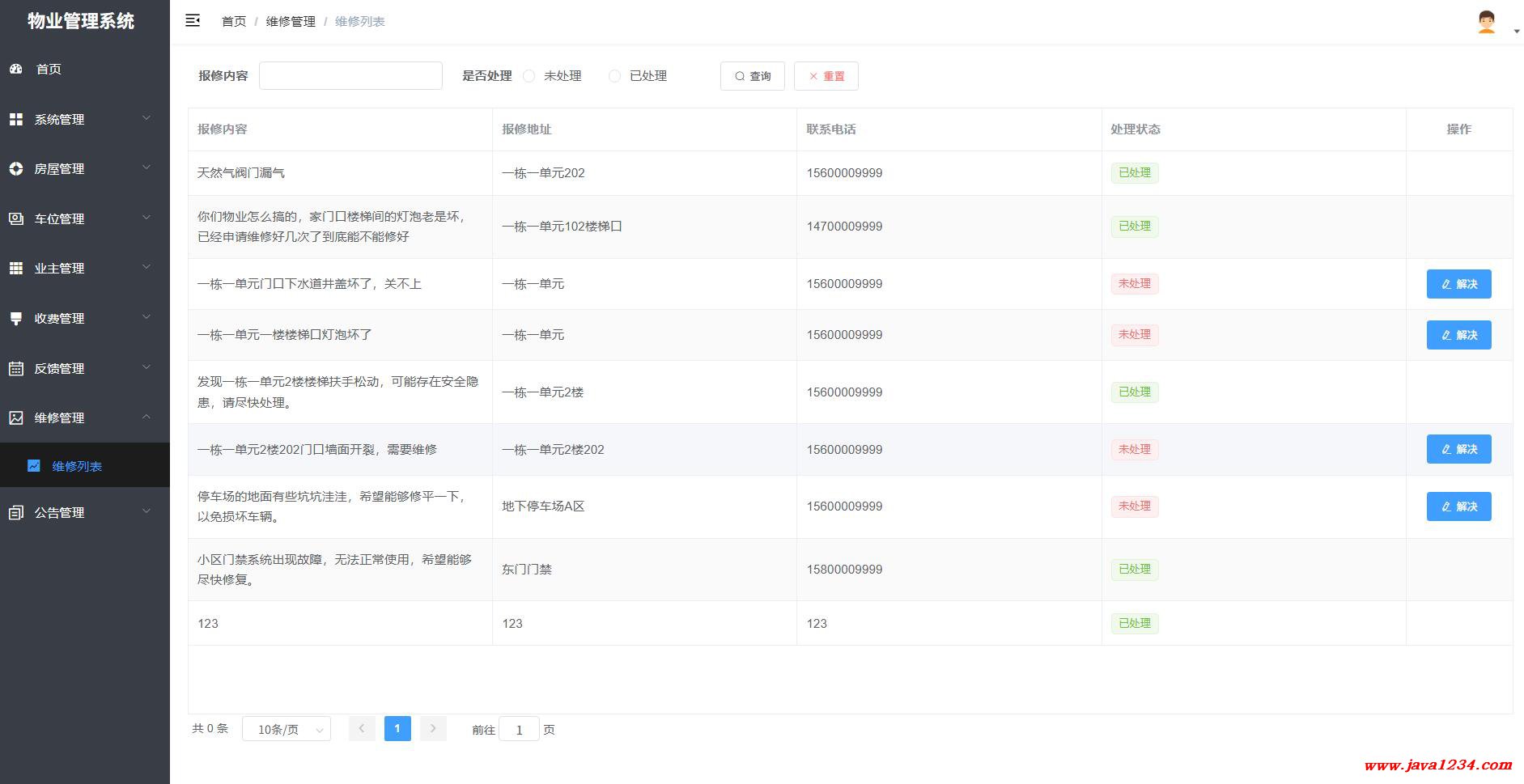Expand the 业主管理 submenu
The height and width of the screenshot is (784, 1524).
coord(84,268)
